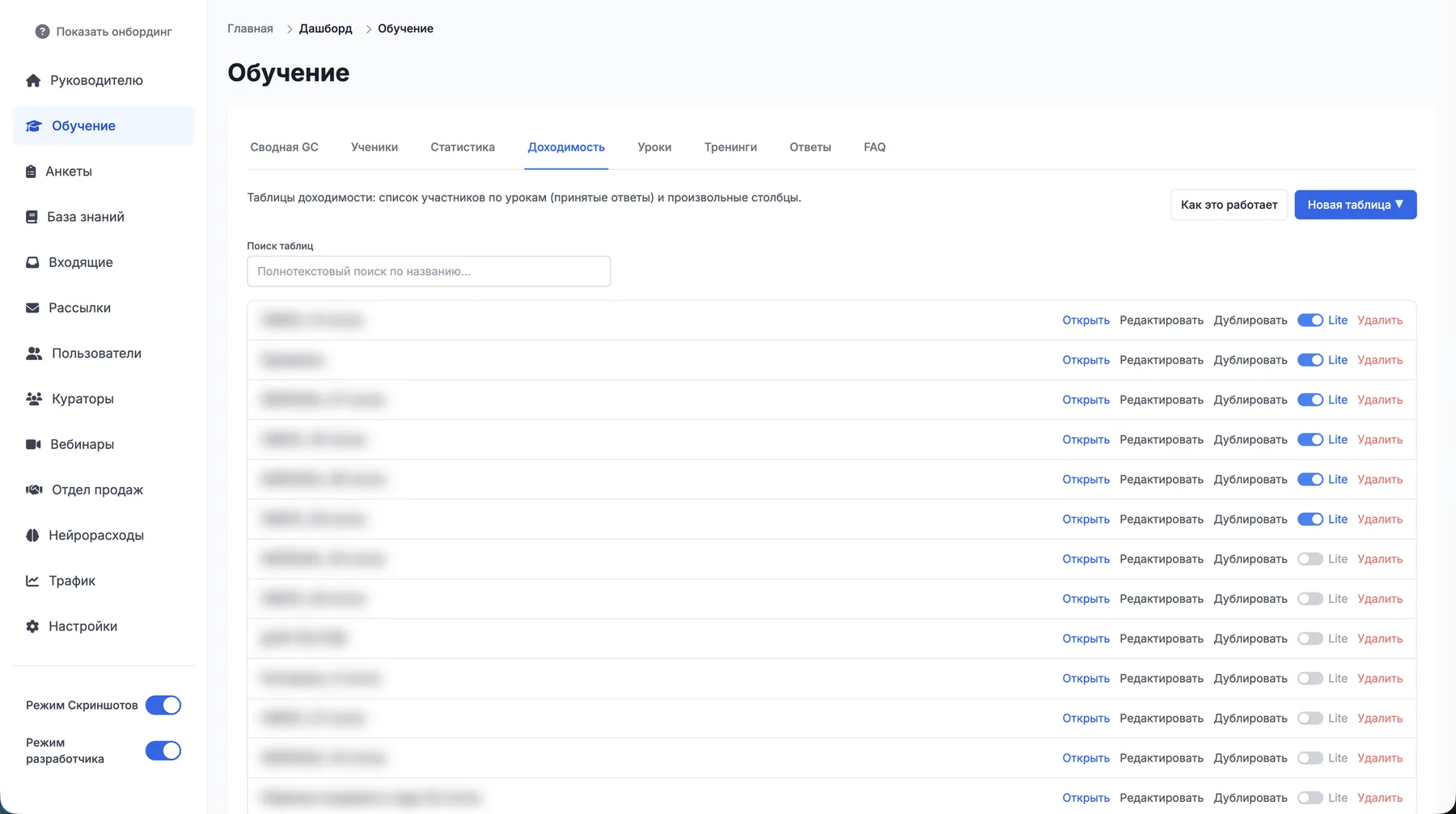The image size is (1456, 814).
Task: Toggle the Режим Скриншотов switch
Action: 163,706
